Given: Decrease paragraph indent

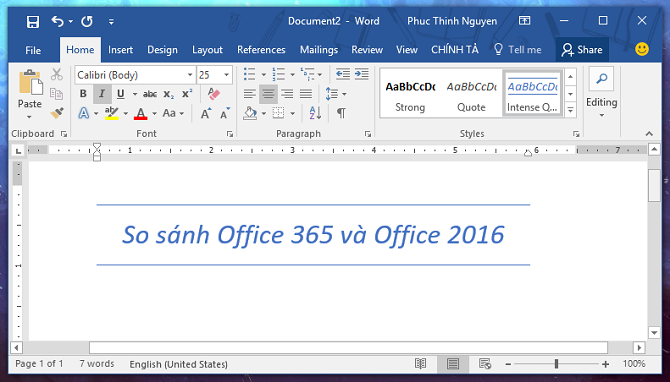Looking at the screenshot, I should pos(343,74).
